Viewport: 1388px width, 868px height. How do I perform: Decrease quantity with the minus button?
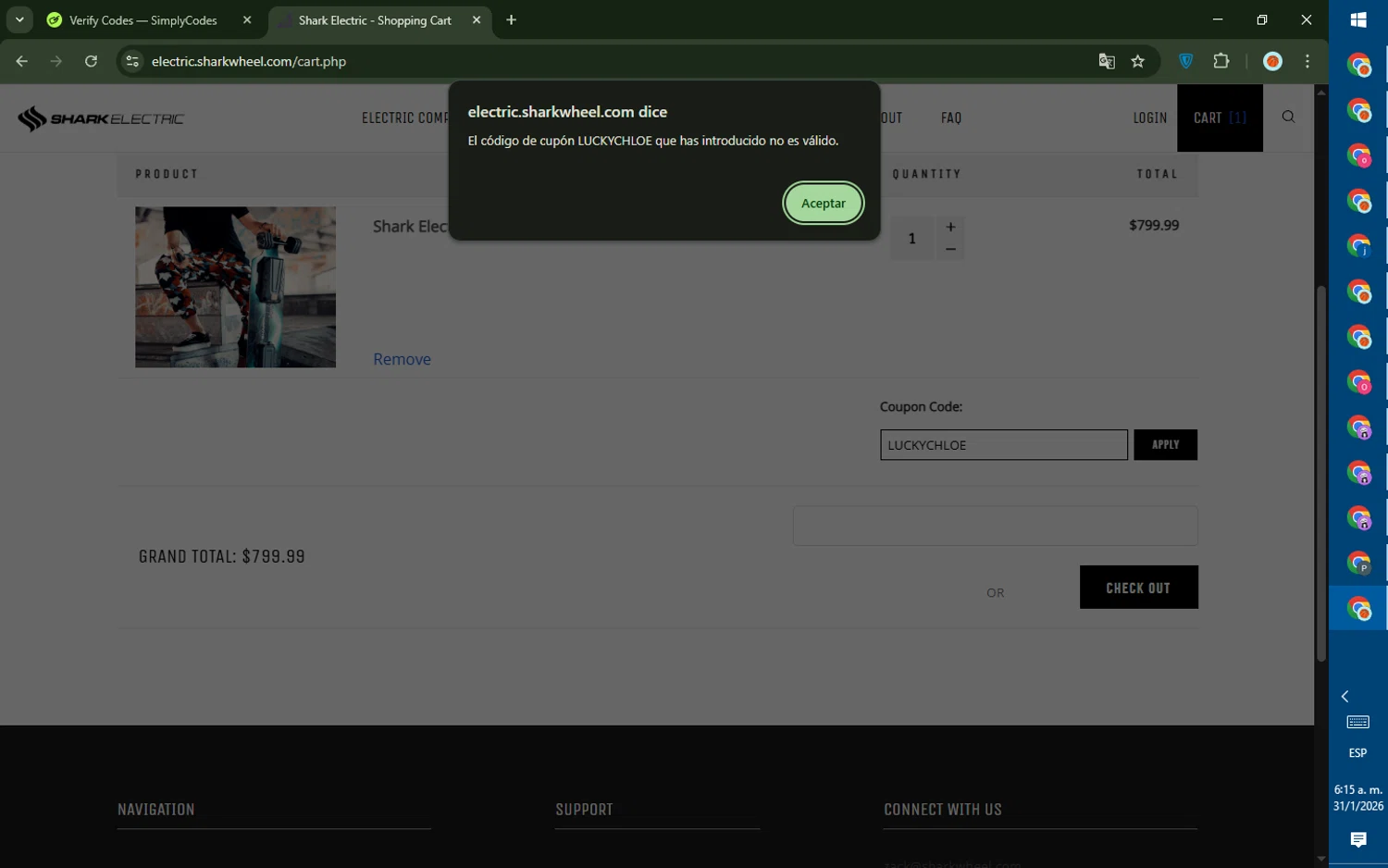click(950, 249)
